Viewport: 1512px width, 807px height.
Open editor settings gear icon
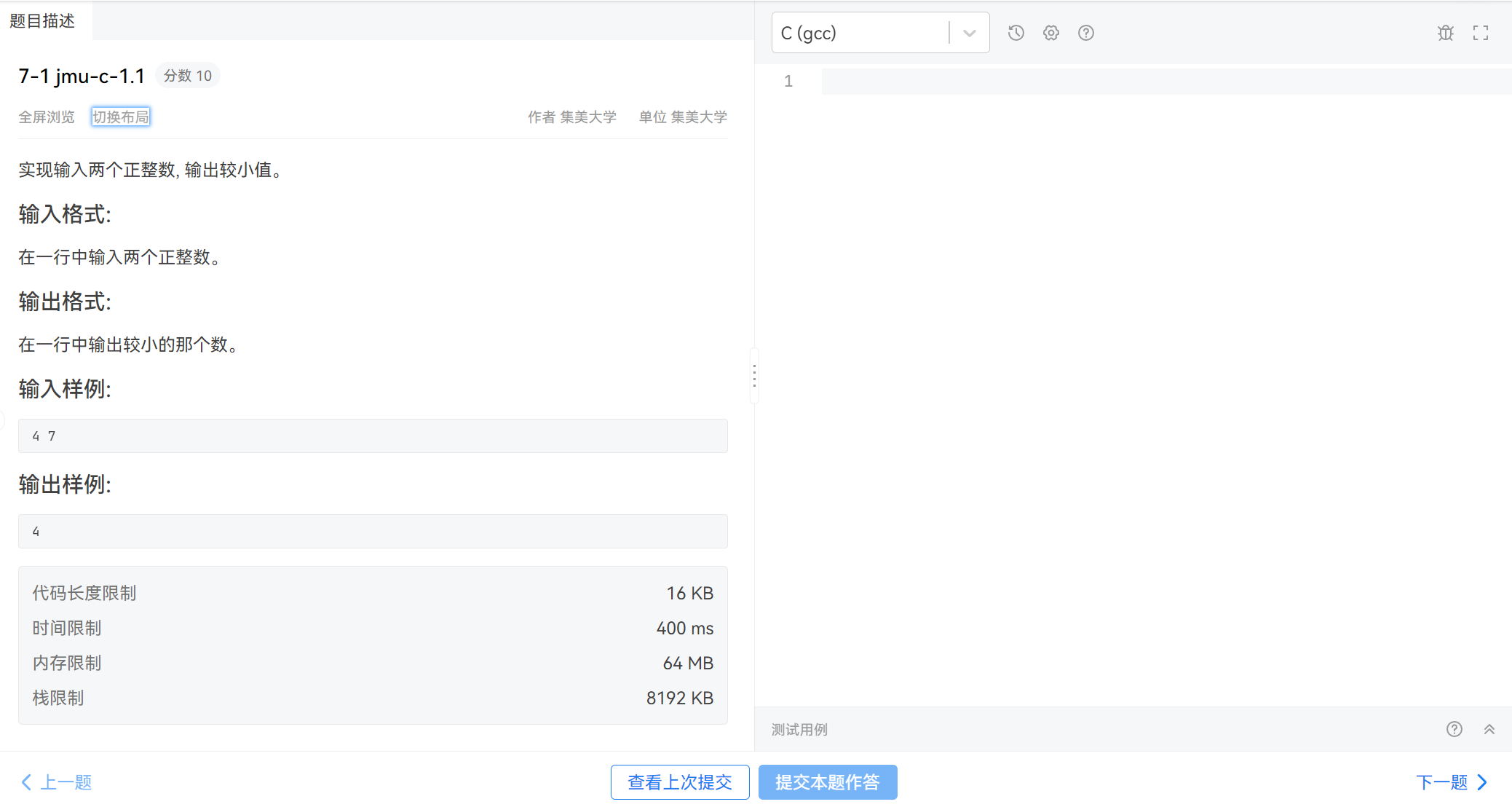[x=1050, y=33]
